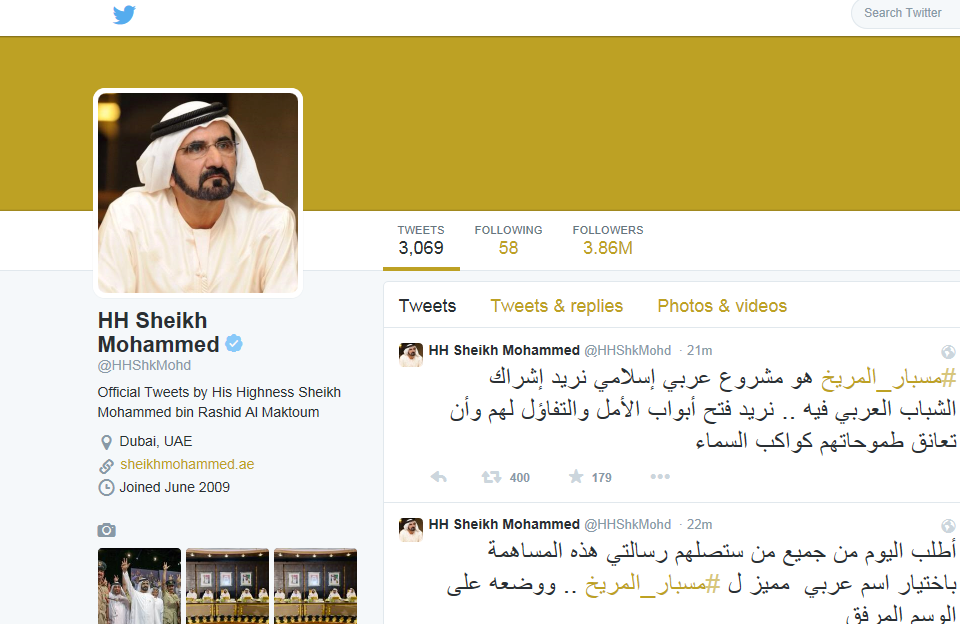Image resolution: width=960 pixels, height=624 pixels.
Task: Open the Tweets & replies tab
Action: [557, 306]
